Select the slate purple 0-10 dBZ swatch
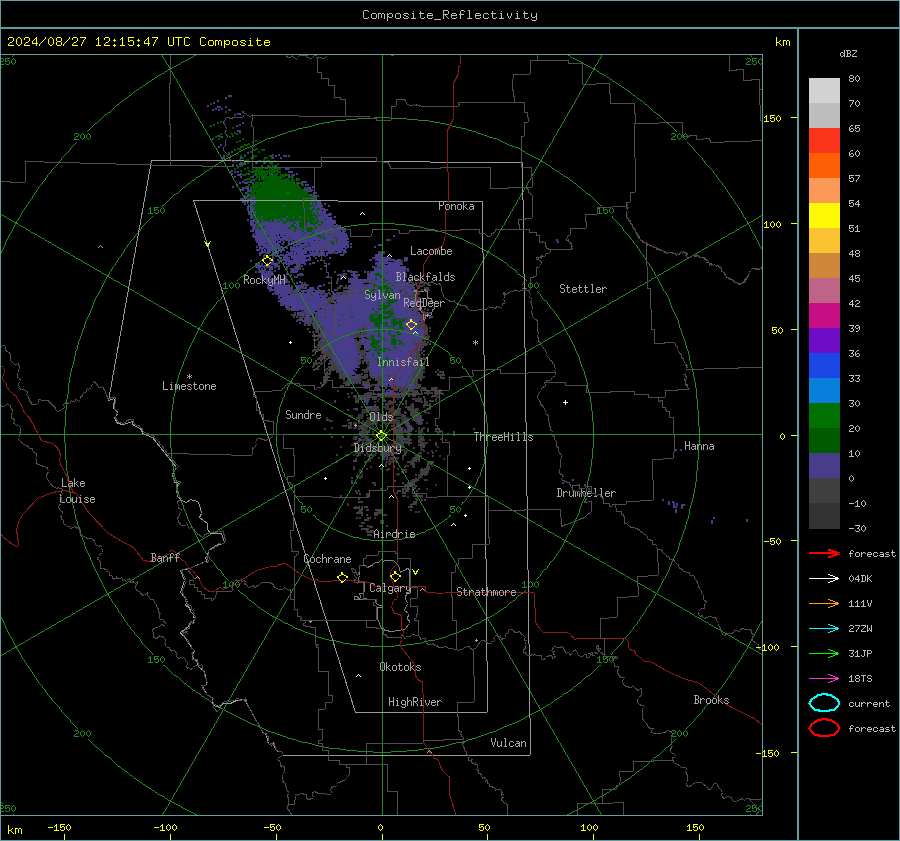 coord(824,465)
